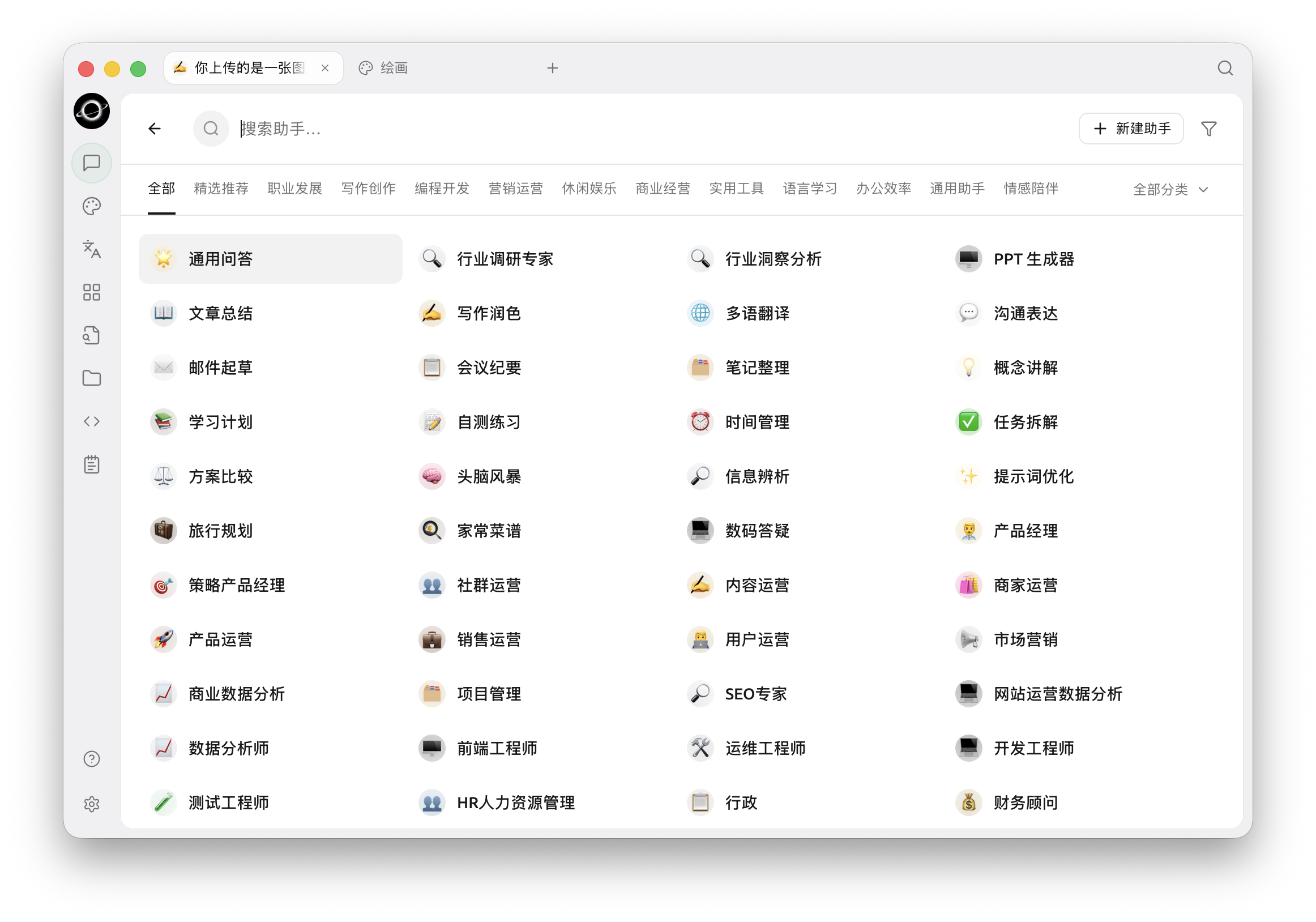Open the settings gear in sidebar
This screenshot has height=922, width=1316.
(x=92, y=804)
